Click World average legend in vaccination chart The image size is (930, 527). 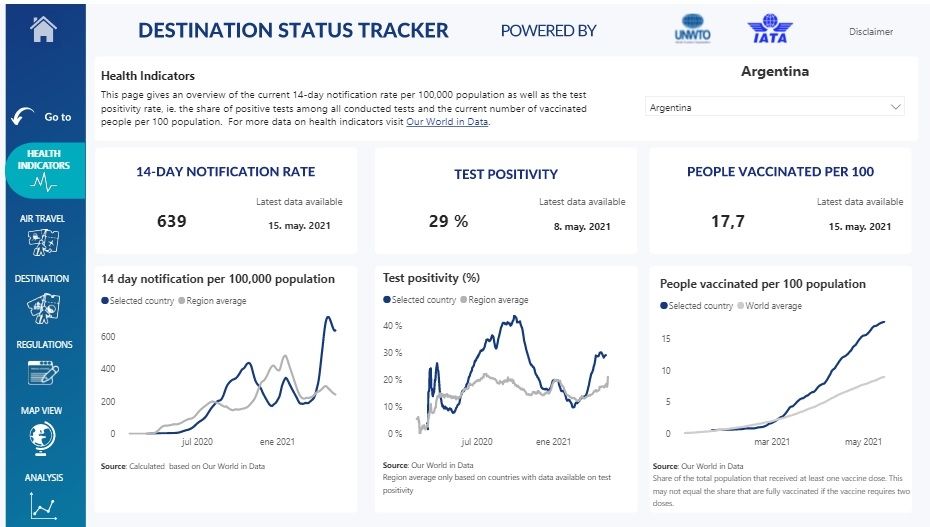pyautogui.click(x=773, y=306)
